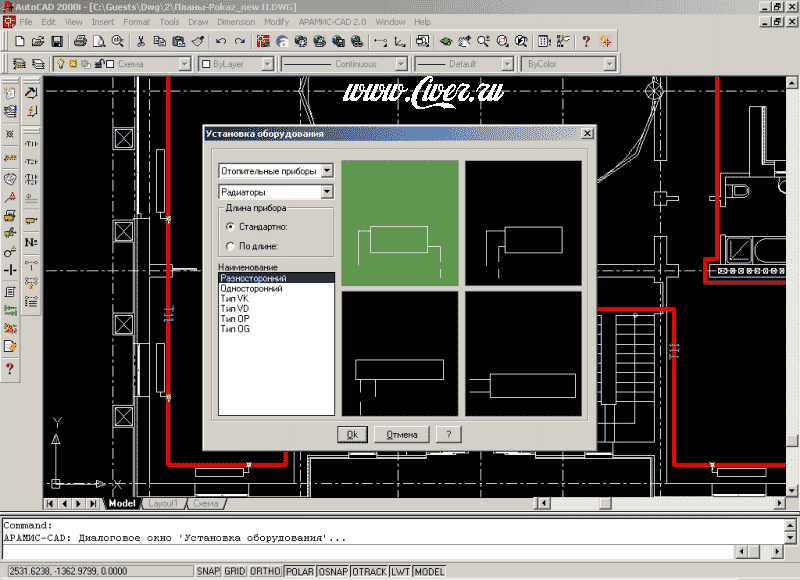Image resolution: width=800 pixels, height=580 pixels.
Task: Open the file with the Open folder icon
Action: [x=37, y=42]
